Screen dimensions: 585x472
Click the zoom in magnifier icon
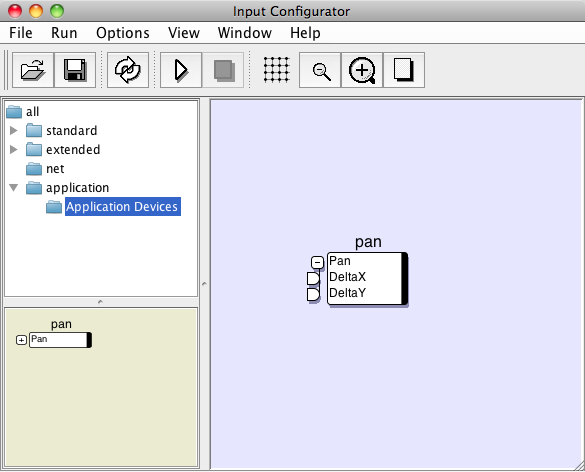coord(362,70)
